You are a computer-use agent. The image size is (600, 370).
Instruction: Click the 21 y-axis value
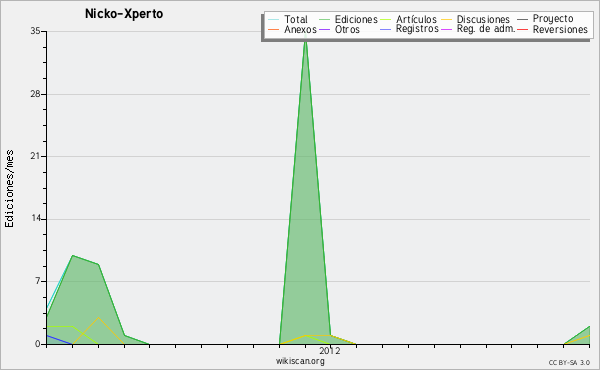tap(35, 156)
